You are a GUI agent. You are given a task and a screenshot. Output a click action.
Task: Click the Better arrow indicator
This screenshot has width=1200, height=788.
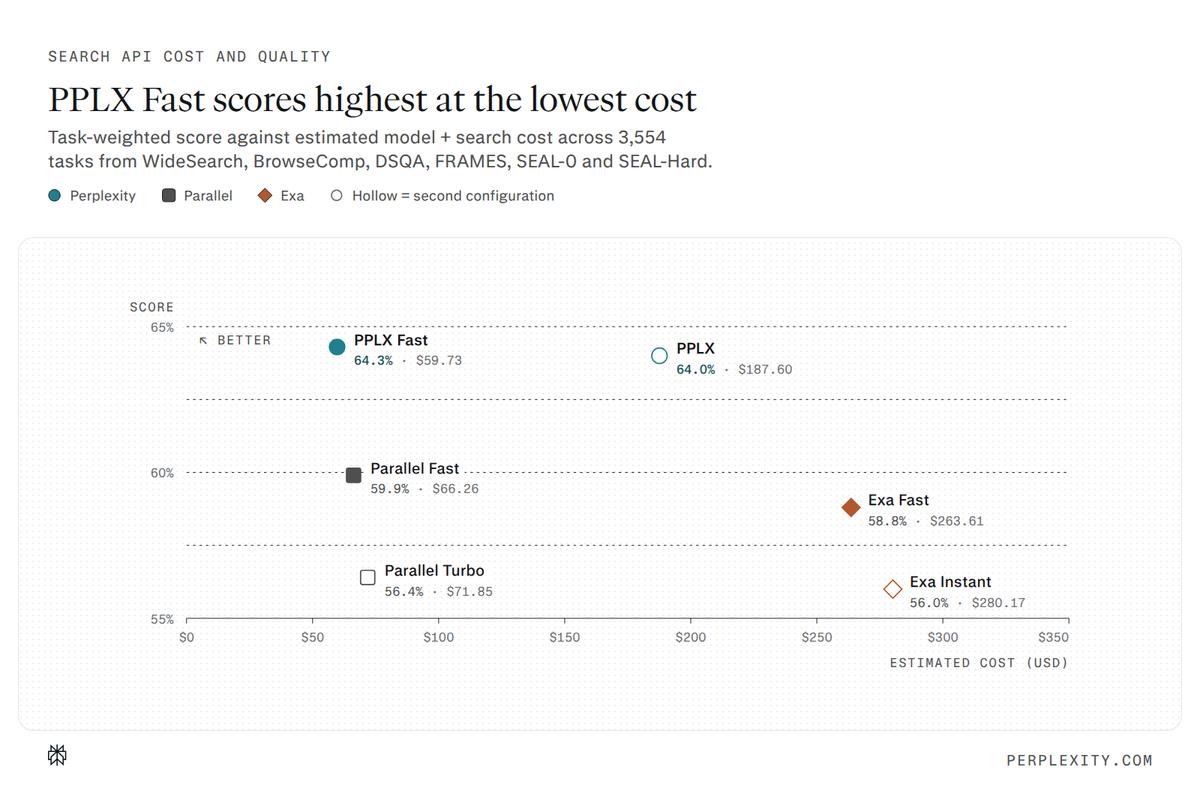[x=235, y=340]
